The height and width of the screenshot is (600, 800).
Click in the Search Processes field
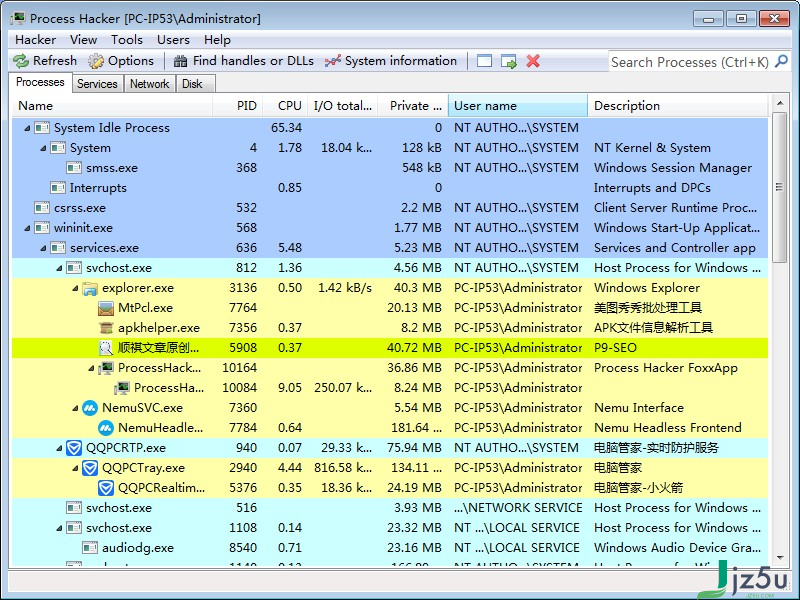pos(690,62)
